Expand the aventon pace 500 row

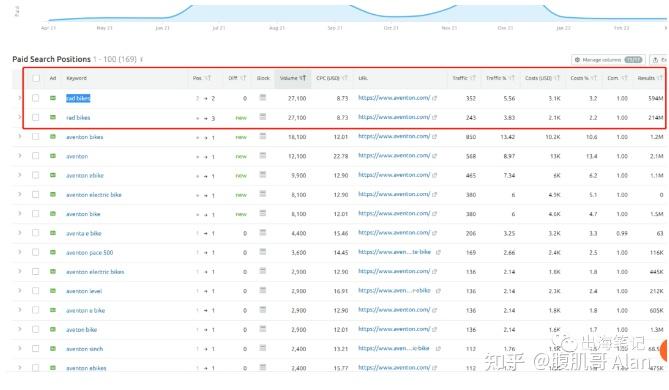[20, 252]
